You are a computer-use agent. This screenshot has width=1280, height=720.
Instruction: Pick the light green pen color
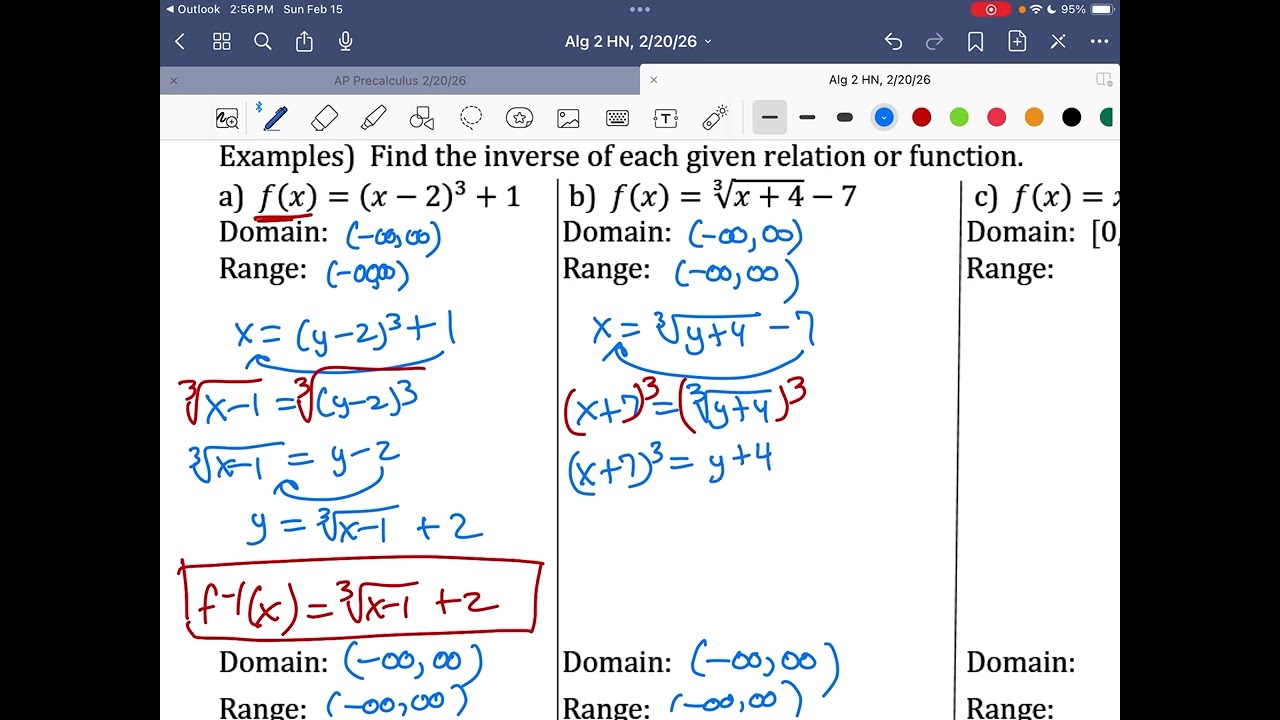[959, 118]
